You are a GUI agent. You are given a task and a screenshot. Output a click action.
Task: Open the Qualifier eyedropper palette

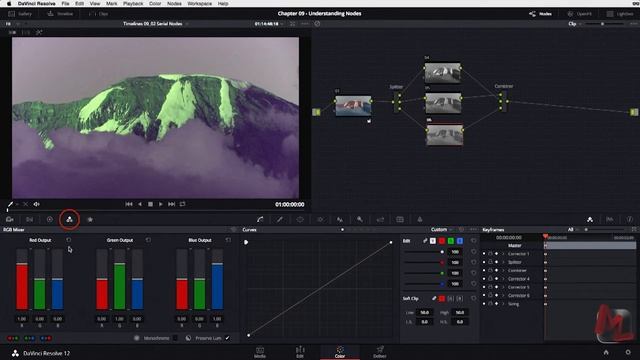pos(280,220)
